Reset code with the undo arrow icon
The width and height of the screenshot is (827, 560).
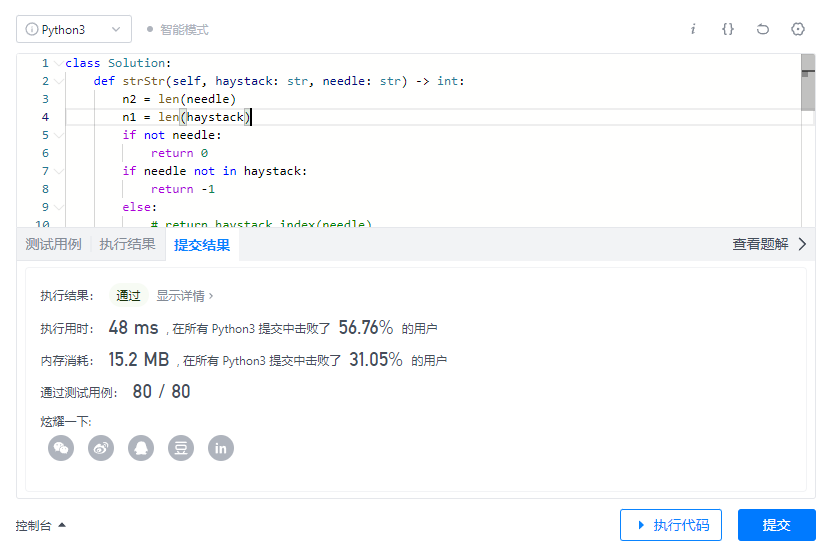pyautogui.click(x=763, y=29)
